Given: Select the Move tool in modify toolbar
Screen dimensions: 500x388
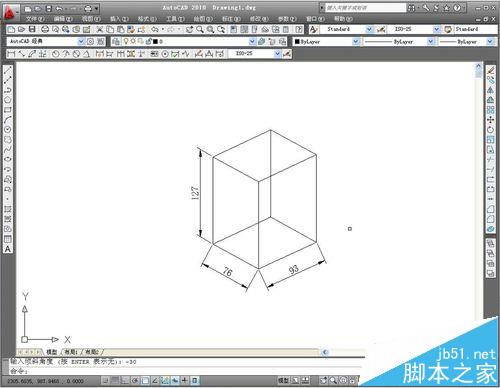Looking at the screenshot, I should pos(490,120).
